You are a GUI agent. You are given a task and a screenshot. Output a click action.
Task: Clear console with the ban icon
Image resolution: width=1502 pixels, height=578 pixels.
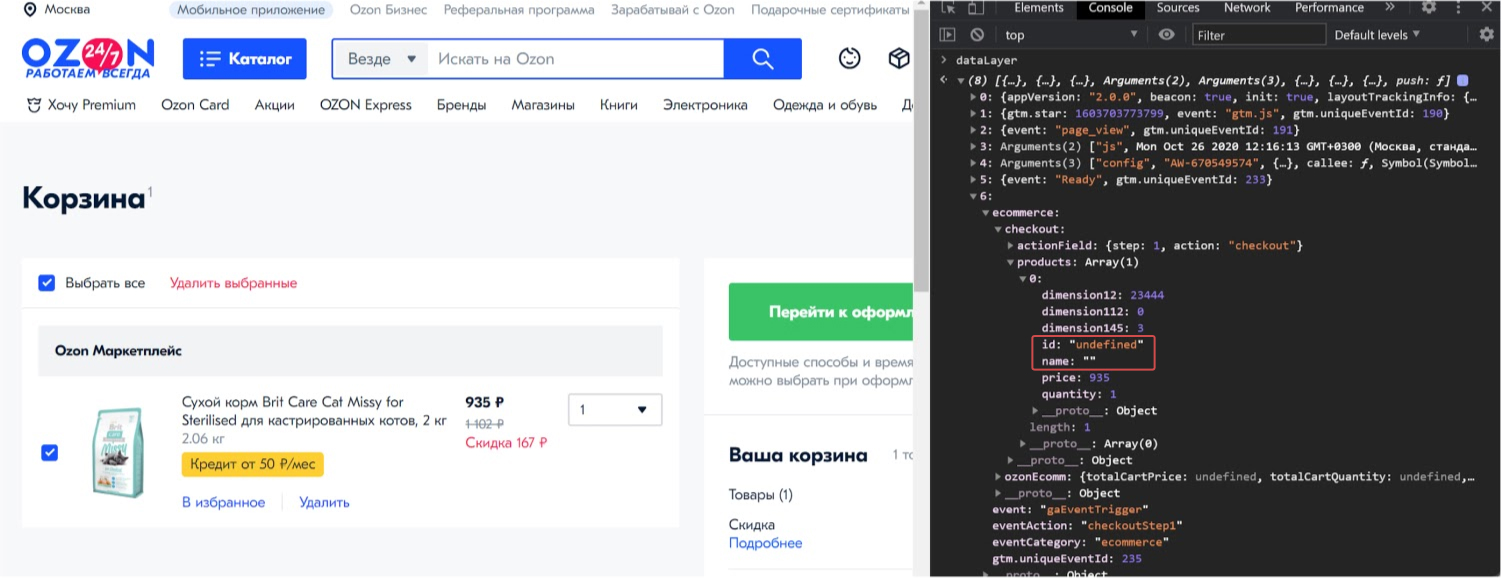pyautogui.click(x=976, y=35)
